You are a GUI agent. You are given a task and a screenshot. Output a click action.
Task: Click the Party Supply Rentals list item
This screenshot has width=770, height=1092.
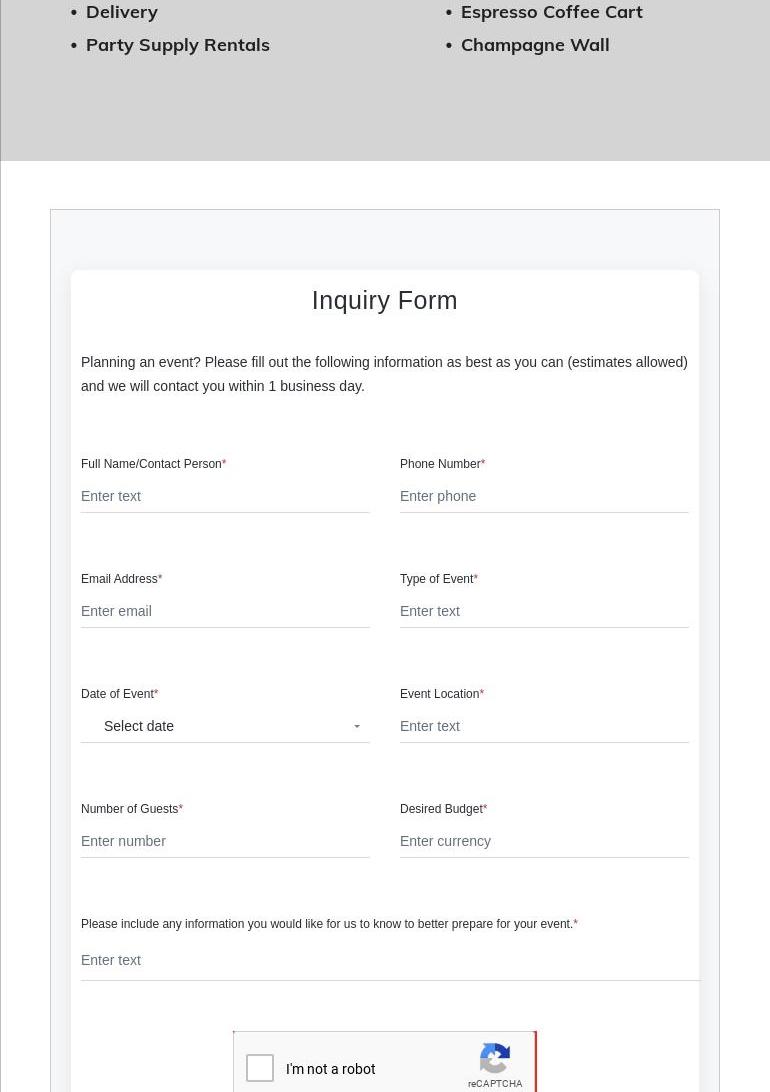point(177,45)
